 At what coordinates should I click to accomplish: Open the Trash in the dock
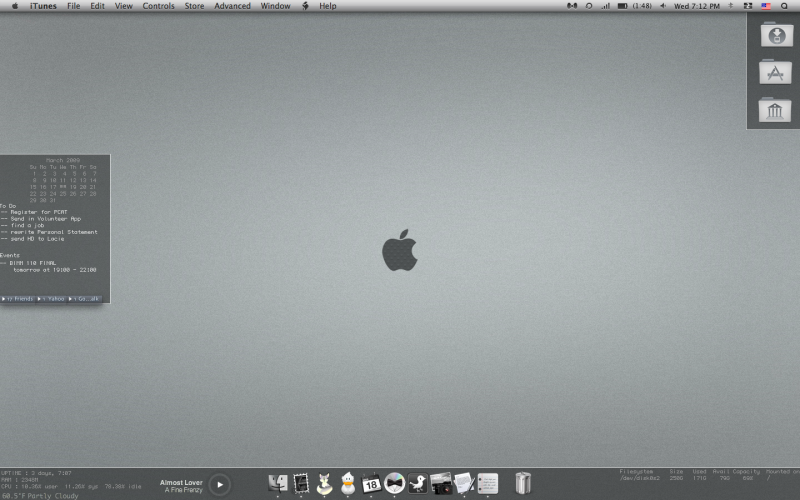522,483
